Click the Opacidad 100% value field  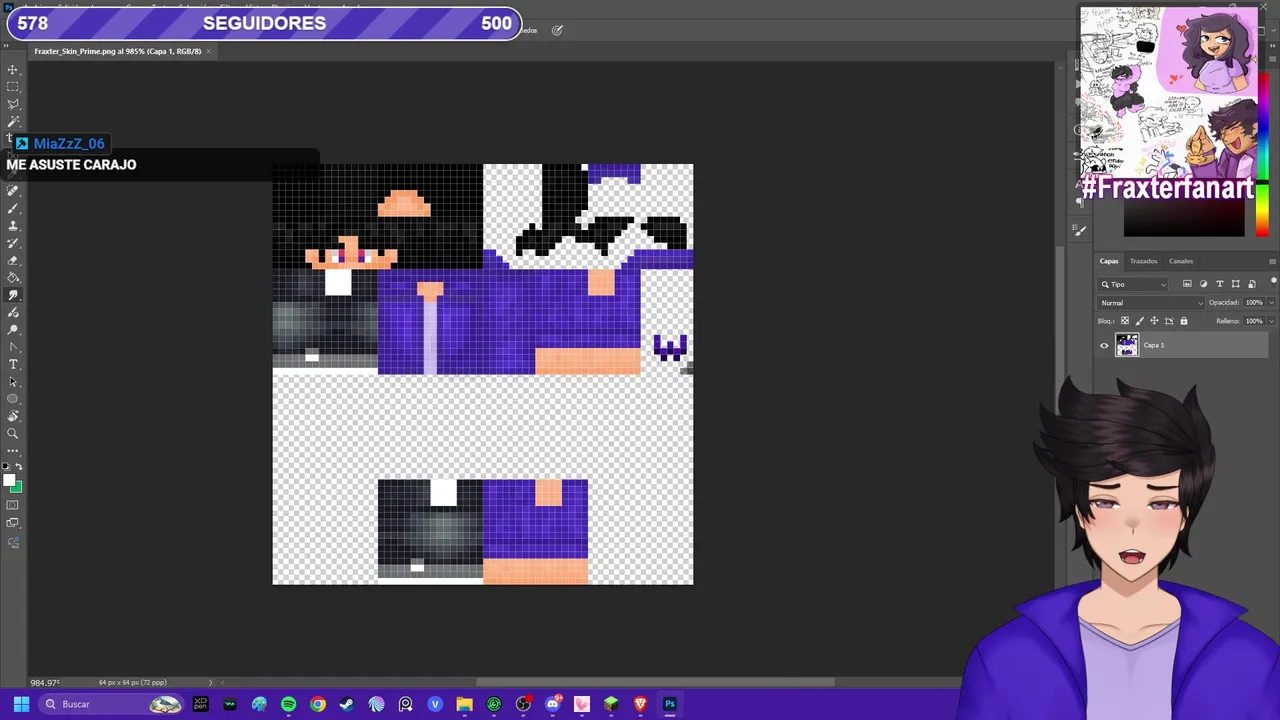tap(1254, 303)
